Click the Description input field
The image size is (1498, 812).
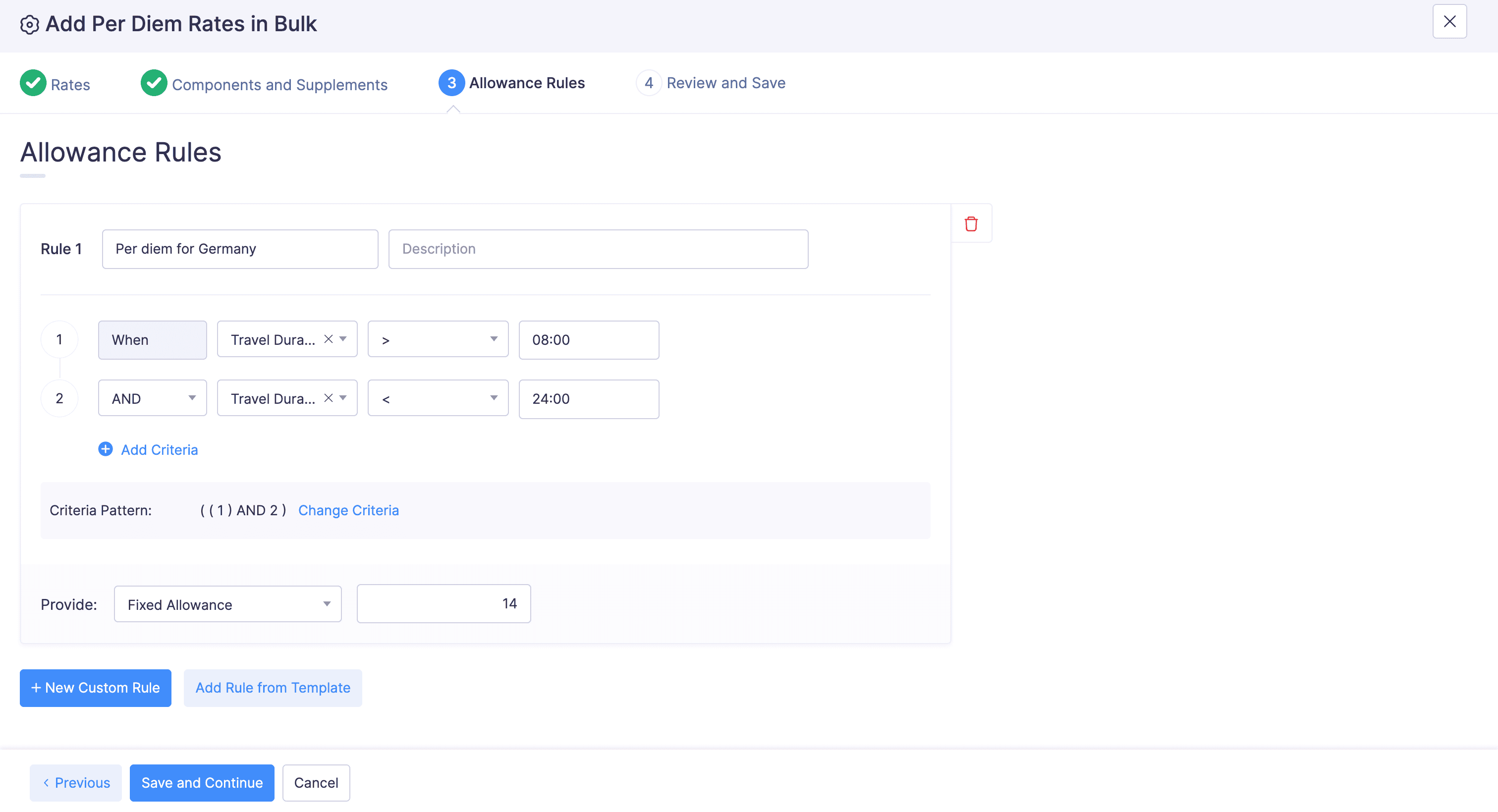pos(598,249)
